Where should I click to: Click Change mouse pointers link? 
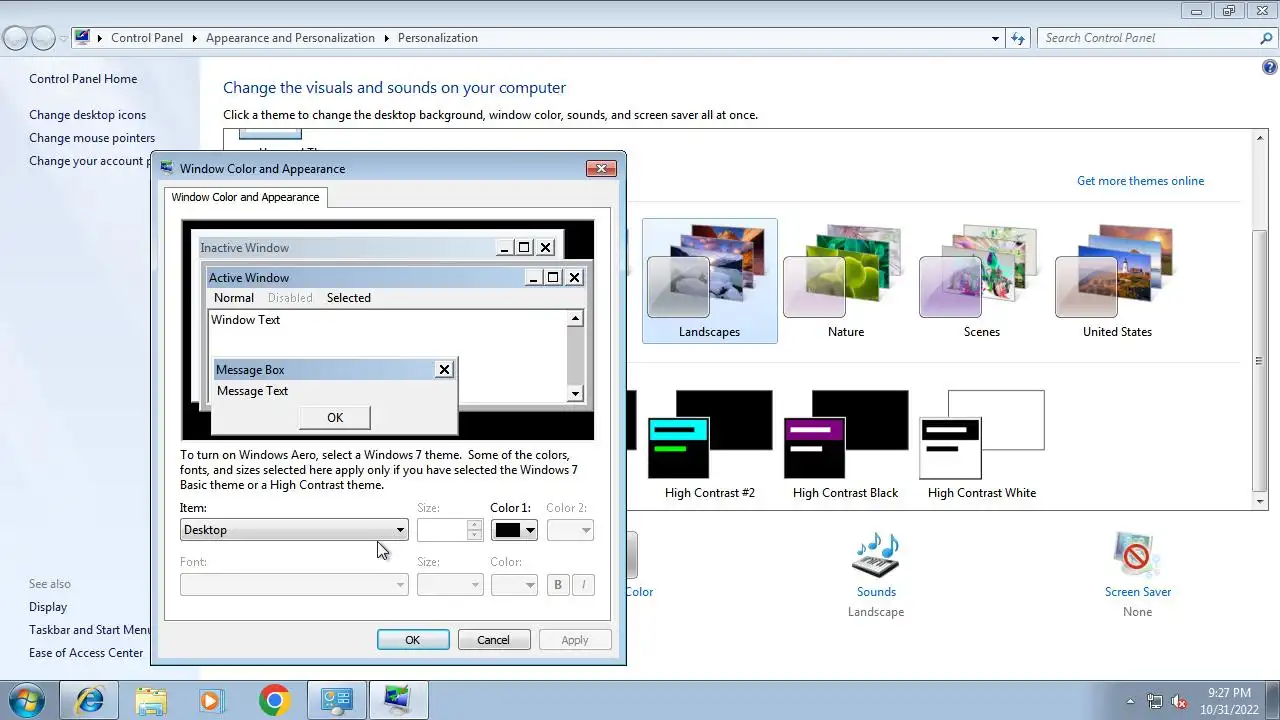coord(92,138)
